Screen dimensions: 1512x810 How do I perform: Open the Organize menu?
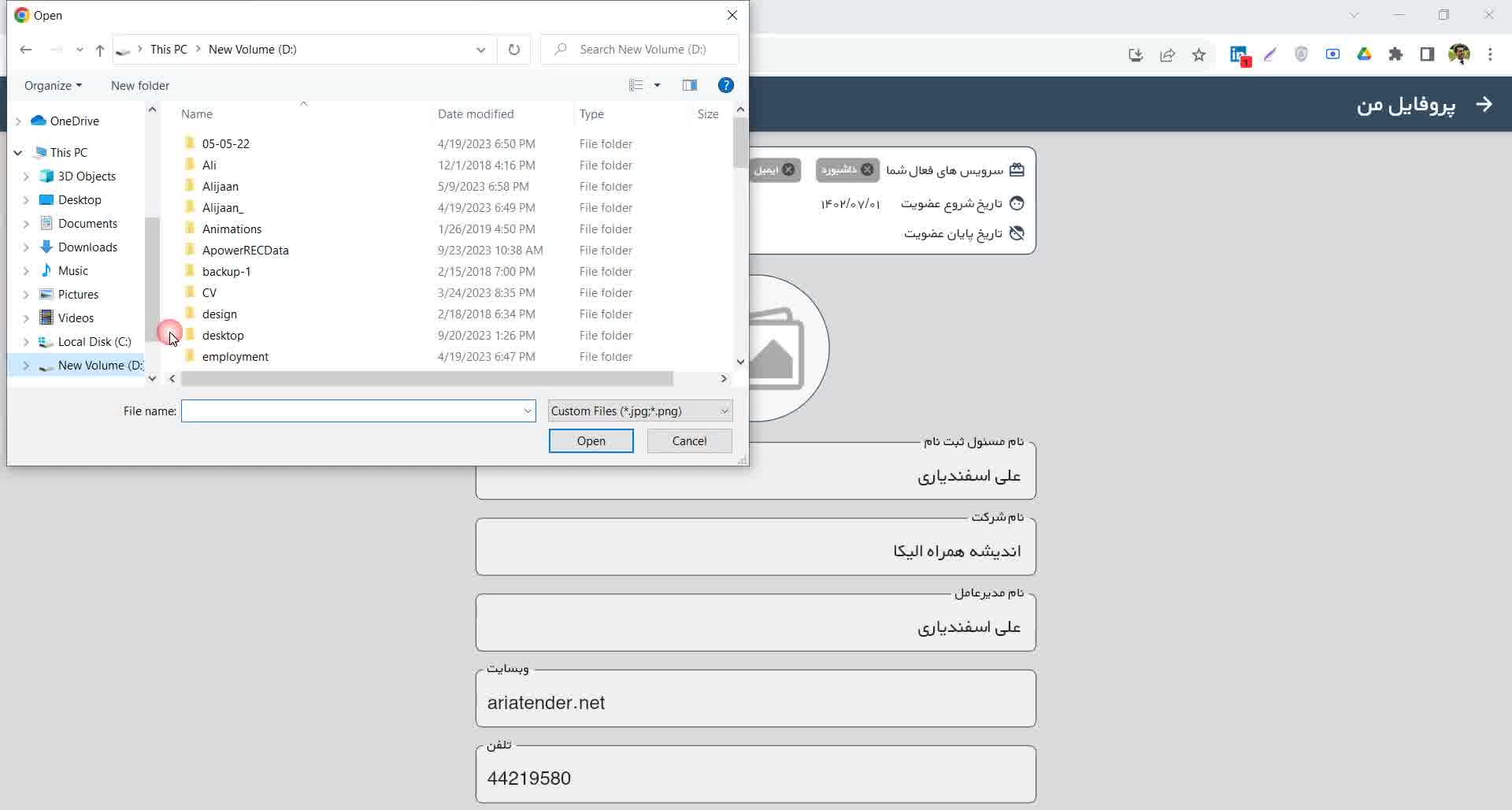click(53, 85)
